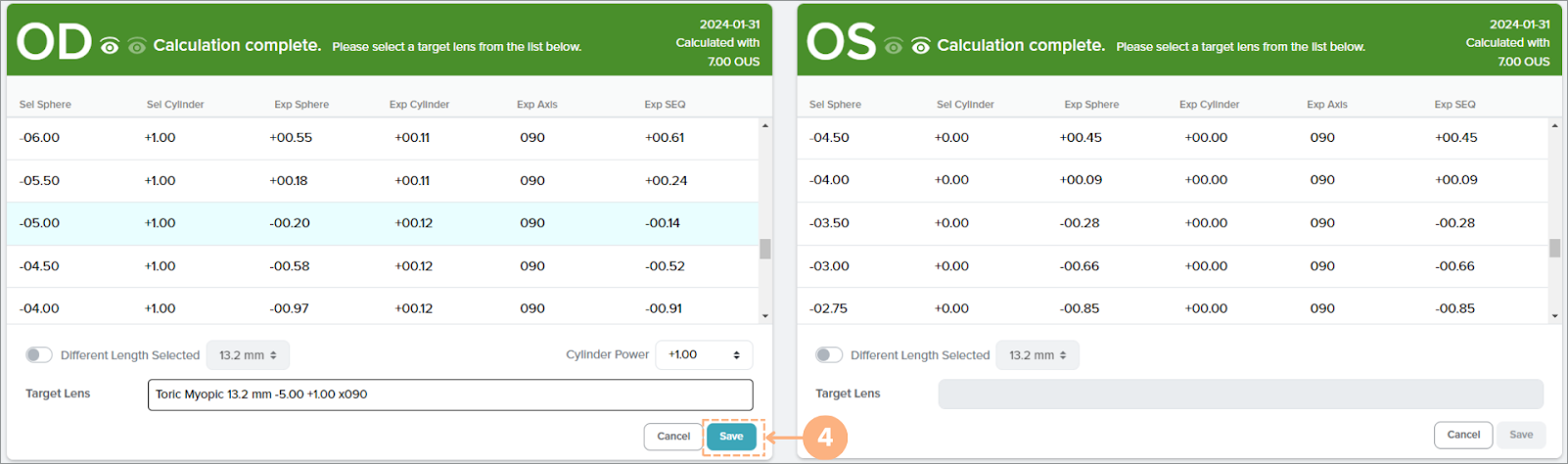Cancel the OD lens selection

[x=673, y=437]
